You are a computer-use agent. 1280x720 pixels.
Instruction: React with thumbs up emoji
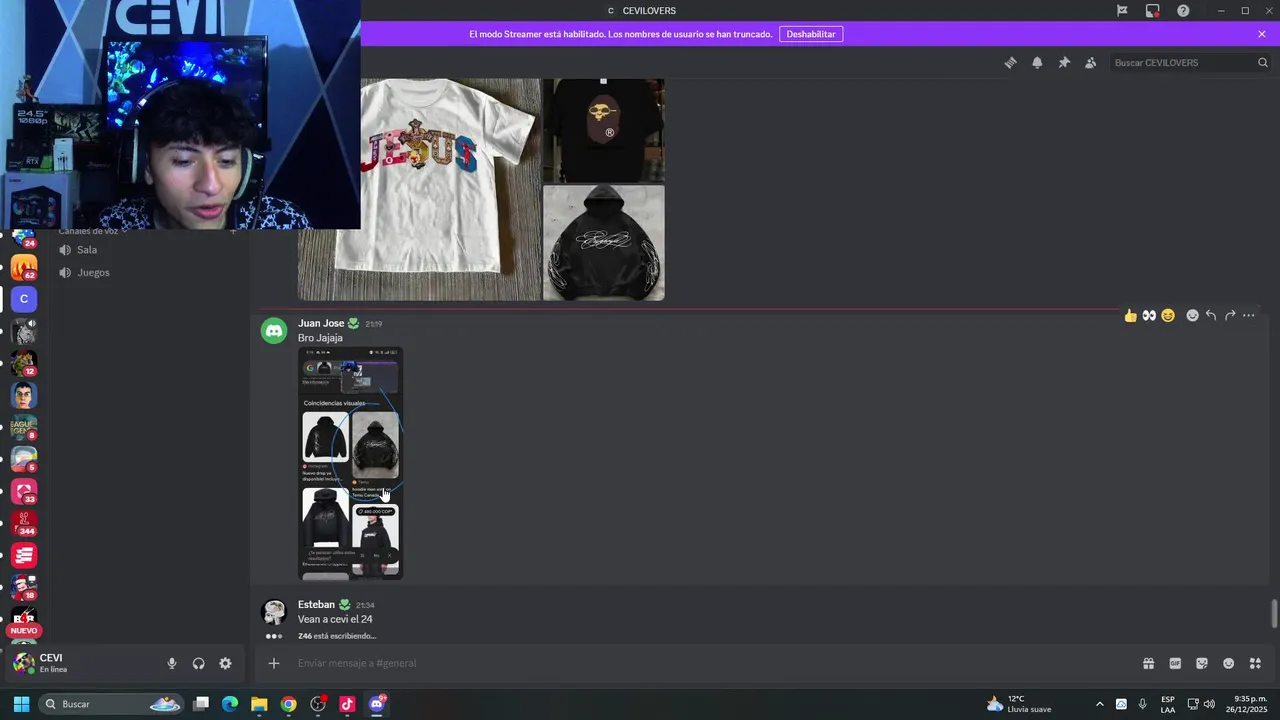pos(1130,315)
